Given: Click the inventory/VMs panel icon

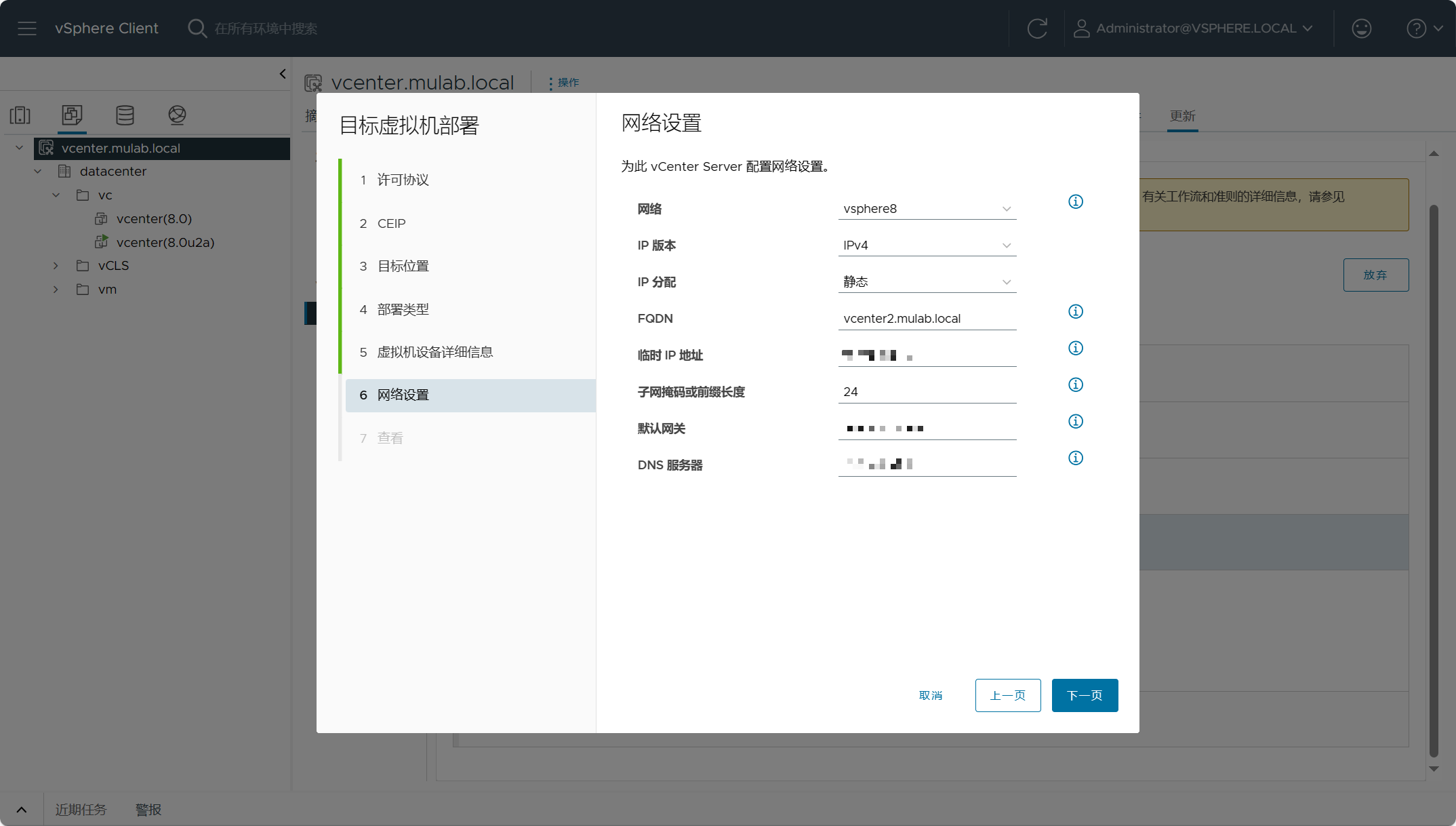Looking at the screenshot, I should tap(71, 115).
